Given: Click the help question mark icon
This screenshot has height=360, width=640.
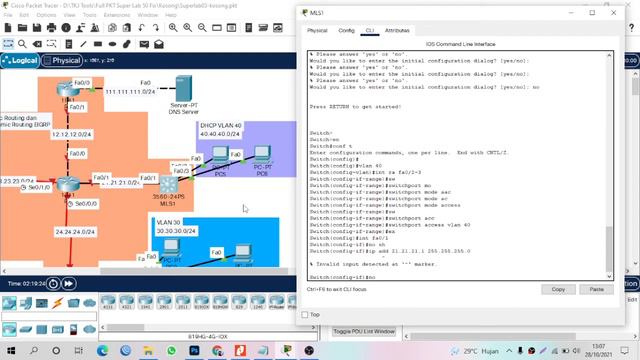Looking at the screenshot, I should [631, 28].
